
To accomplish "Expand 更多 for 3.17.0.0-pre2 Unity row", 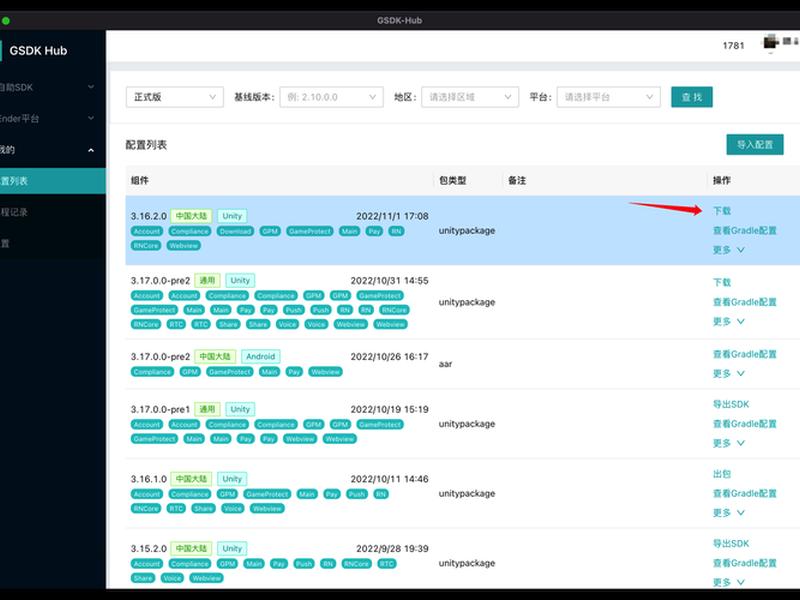I will coord(729,321).
